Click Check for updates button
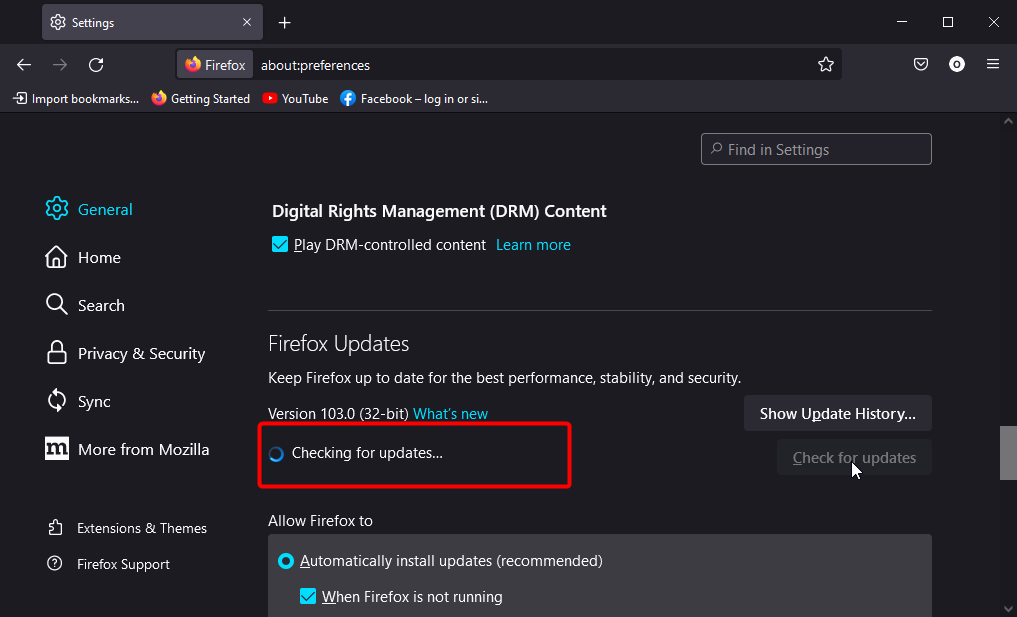 pyautogui.click(x=854, y=457)
